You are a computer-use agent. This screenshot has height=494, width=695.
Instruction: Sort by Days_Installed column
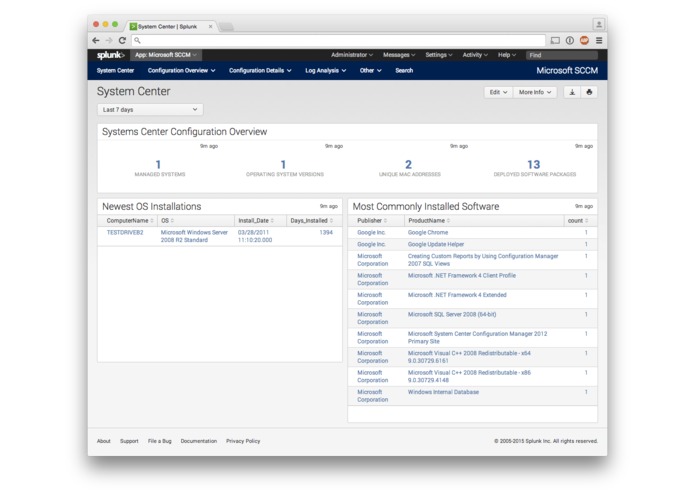coord(312,220)
